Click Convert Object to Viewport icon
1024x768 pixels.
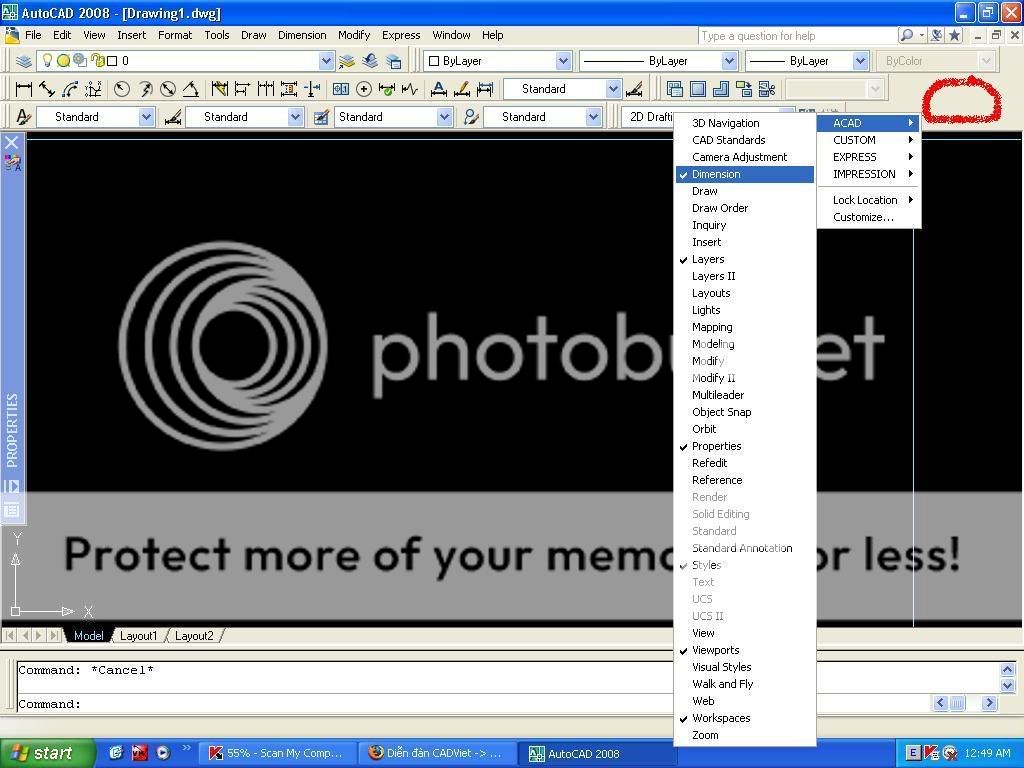pyautogui.click(x=743, y=89)
